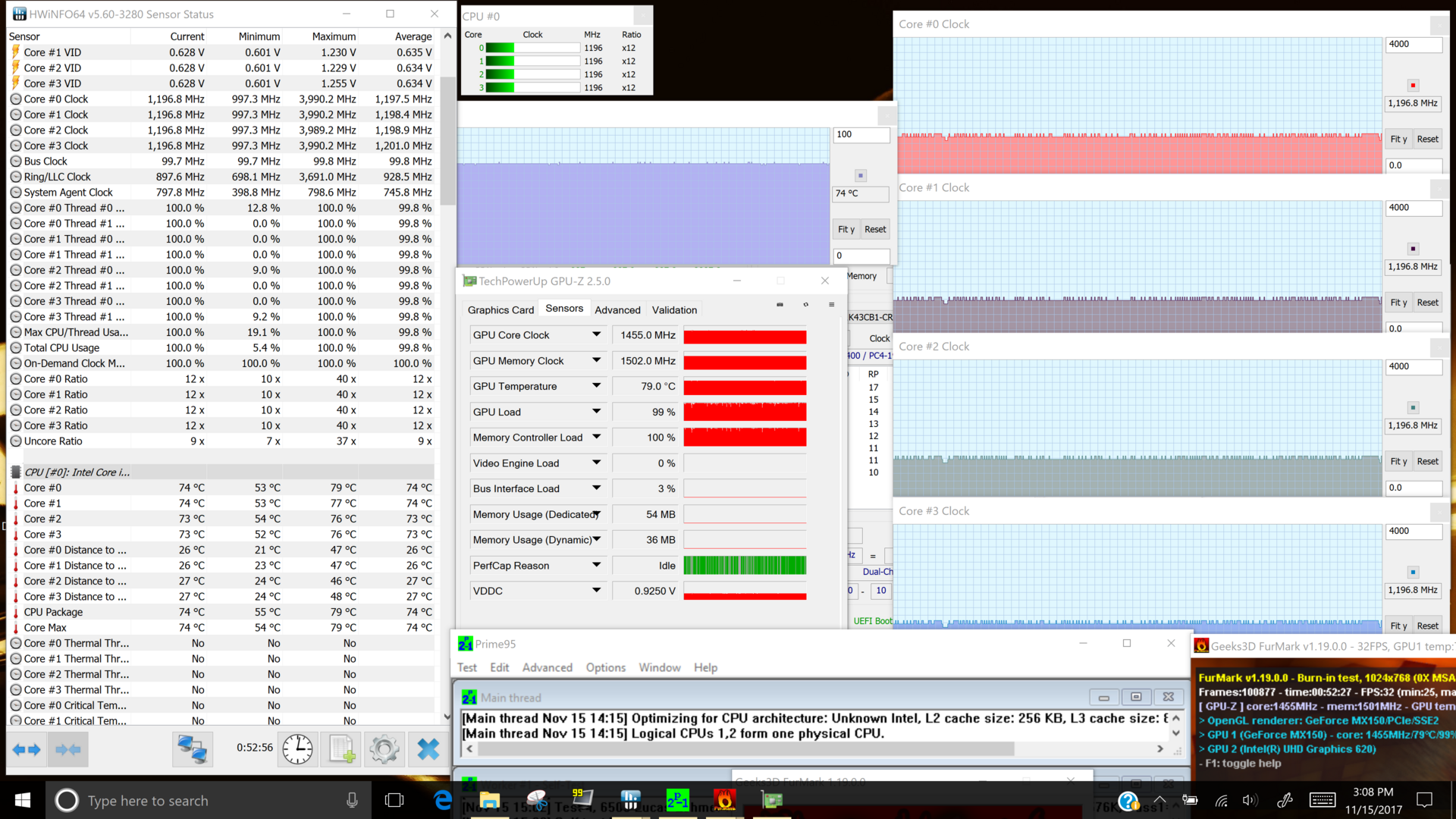Switch to the Validation tab in GPU-Z
The height and width of the screenshot is (819, 1456).
point(674,309)
